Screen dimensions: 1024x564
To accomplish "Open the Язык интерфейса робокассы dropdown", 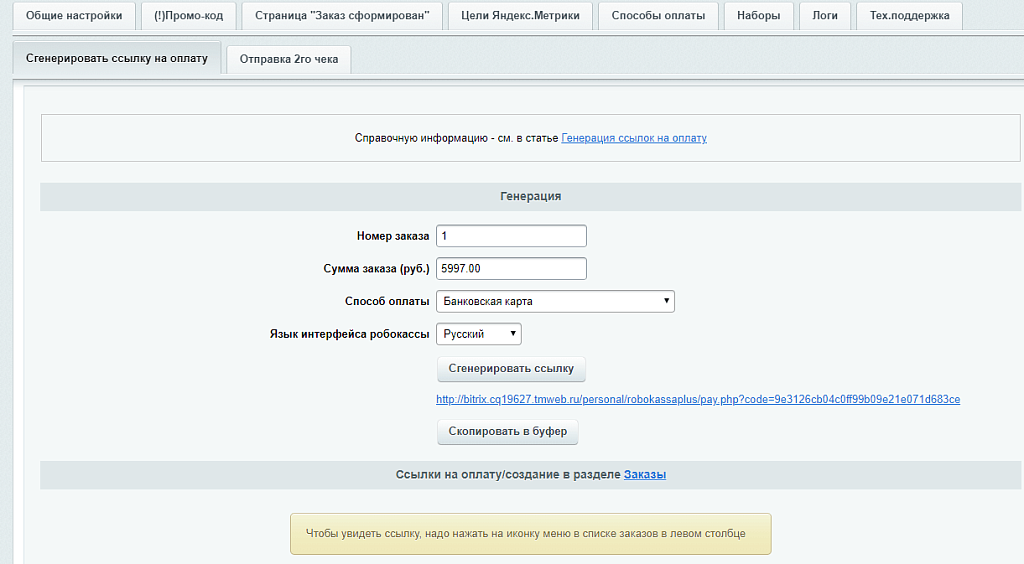I will click(479, 334).
